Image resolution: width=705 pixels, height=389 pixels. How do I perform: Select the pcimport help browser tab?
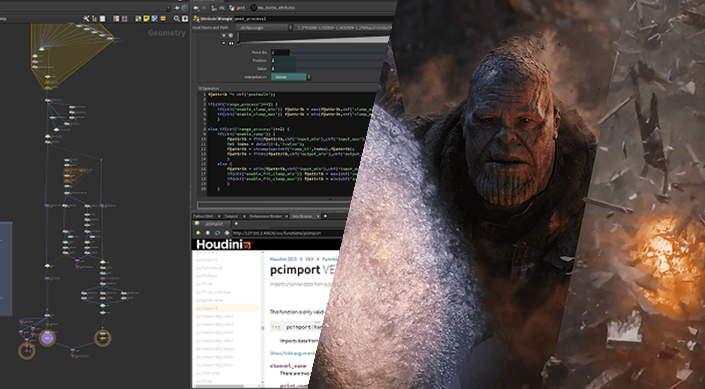point(212,224)
